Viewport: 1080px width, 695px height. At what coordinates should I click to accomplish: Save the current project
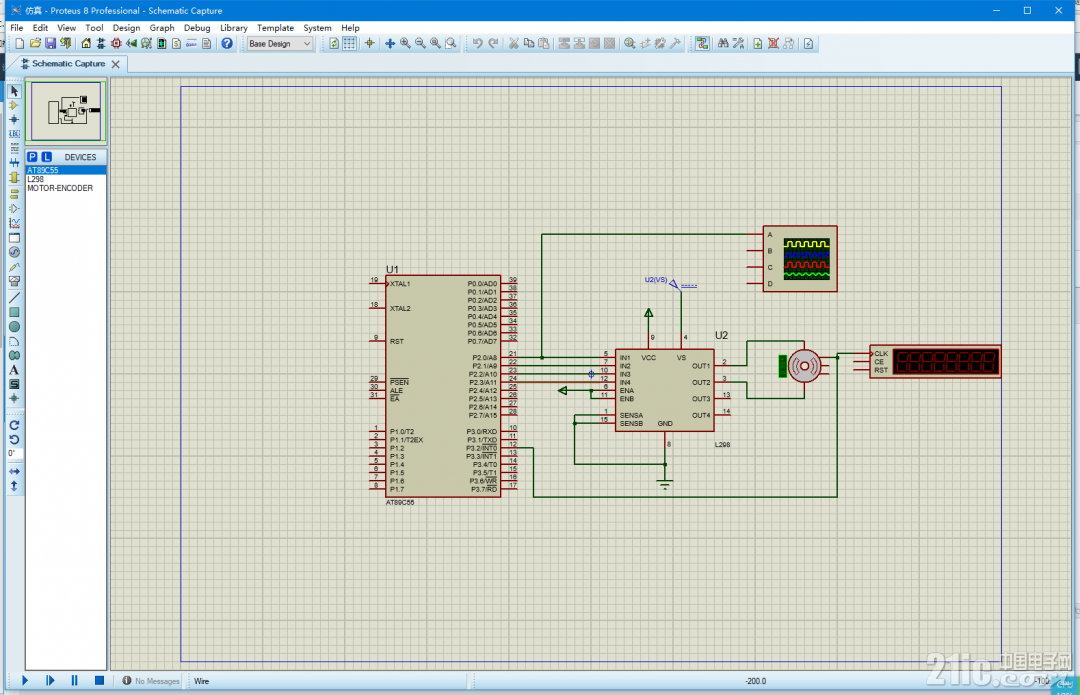pyautogui.click(x=50, y=43)
